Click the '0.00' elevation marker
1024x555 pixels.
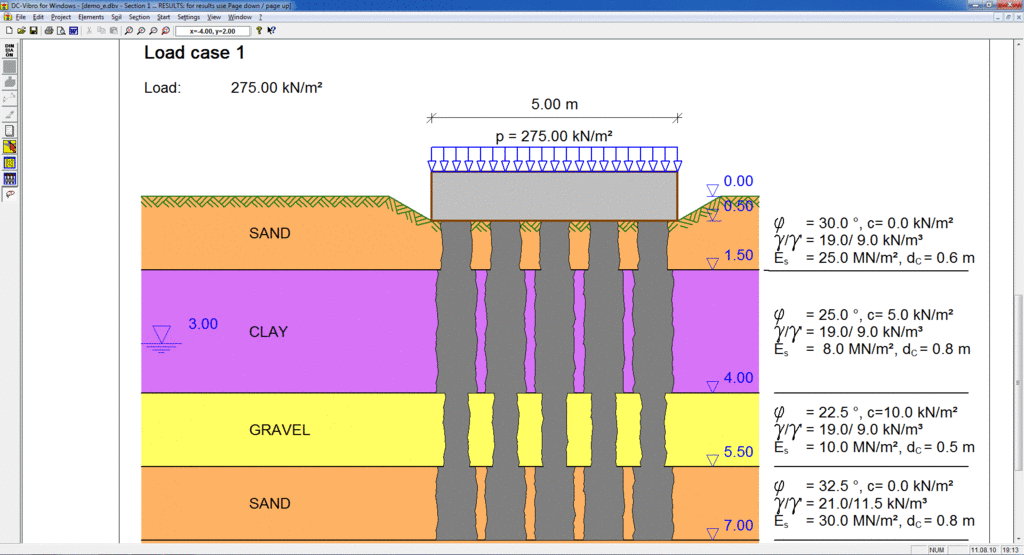tap(739, 181)
